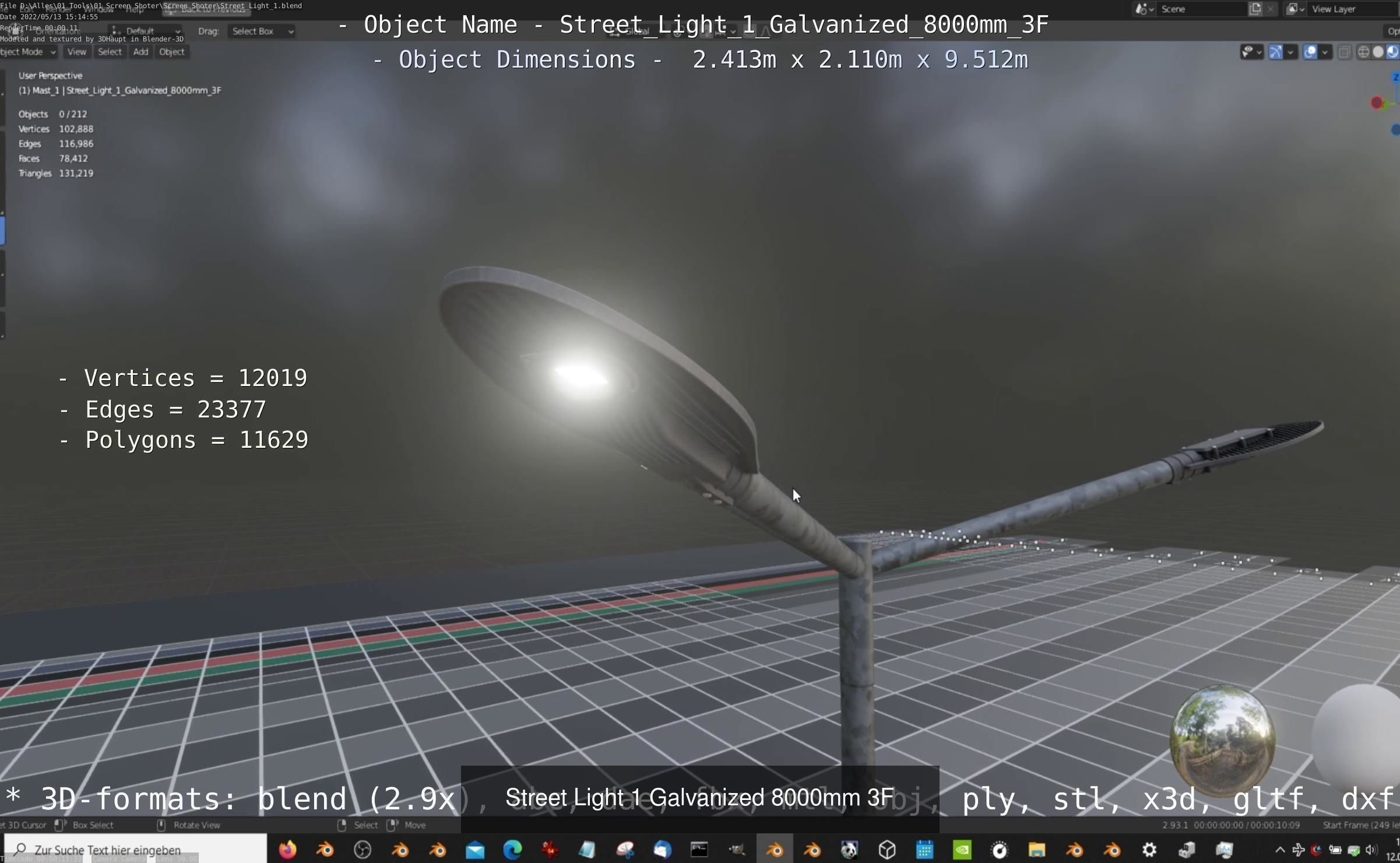The image size is (1400, 863).
Task: Open the NVIDIA app from the taskbar
Action: click(x=962, y=850)
